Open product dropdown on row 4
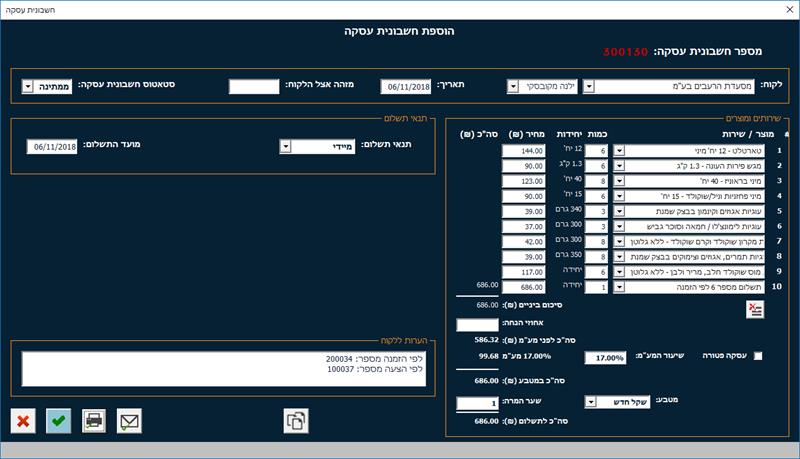 coord(619,196)
